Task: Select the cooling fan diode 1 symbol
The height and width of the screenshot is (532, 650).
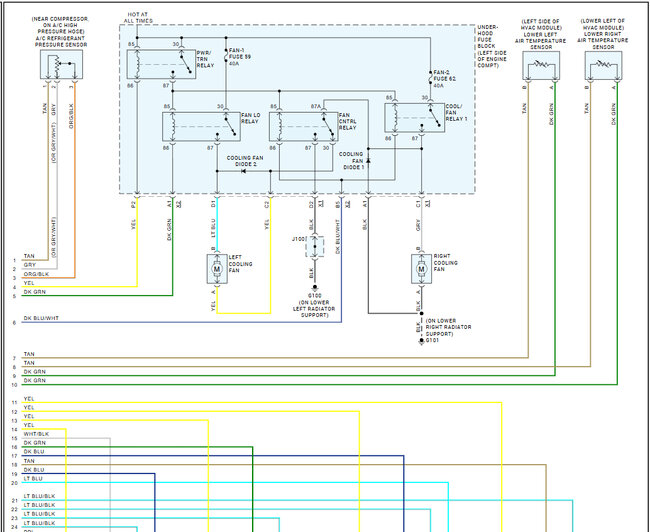Action: pyautogui.click(x=368, y=160)
